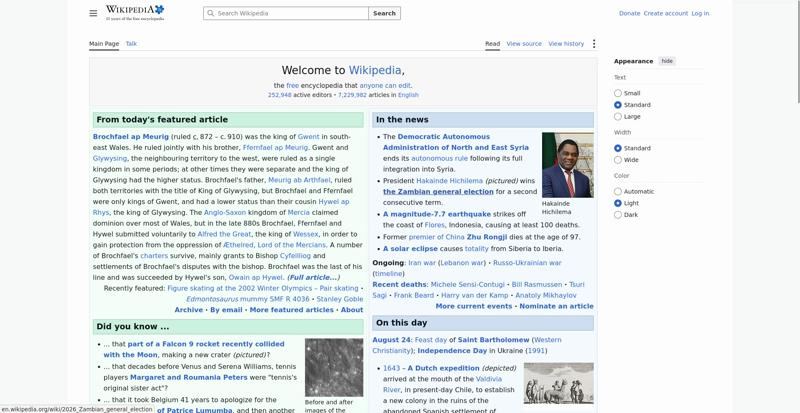Click the More featured articles link

(291, 310)
